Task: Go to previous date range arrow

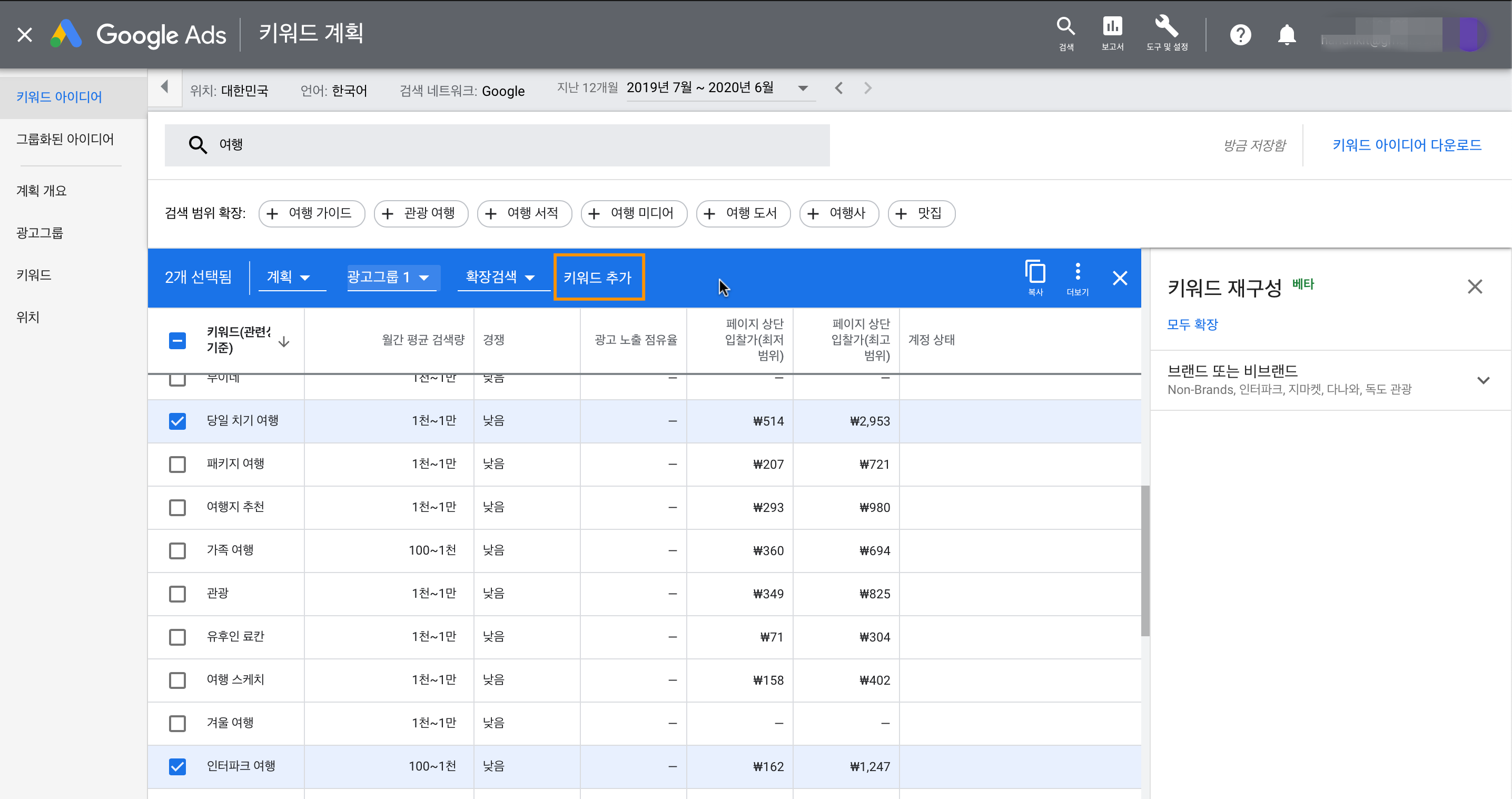Action: click(x=839, y=88)
